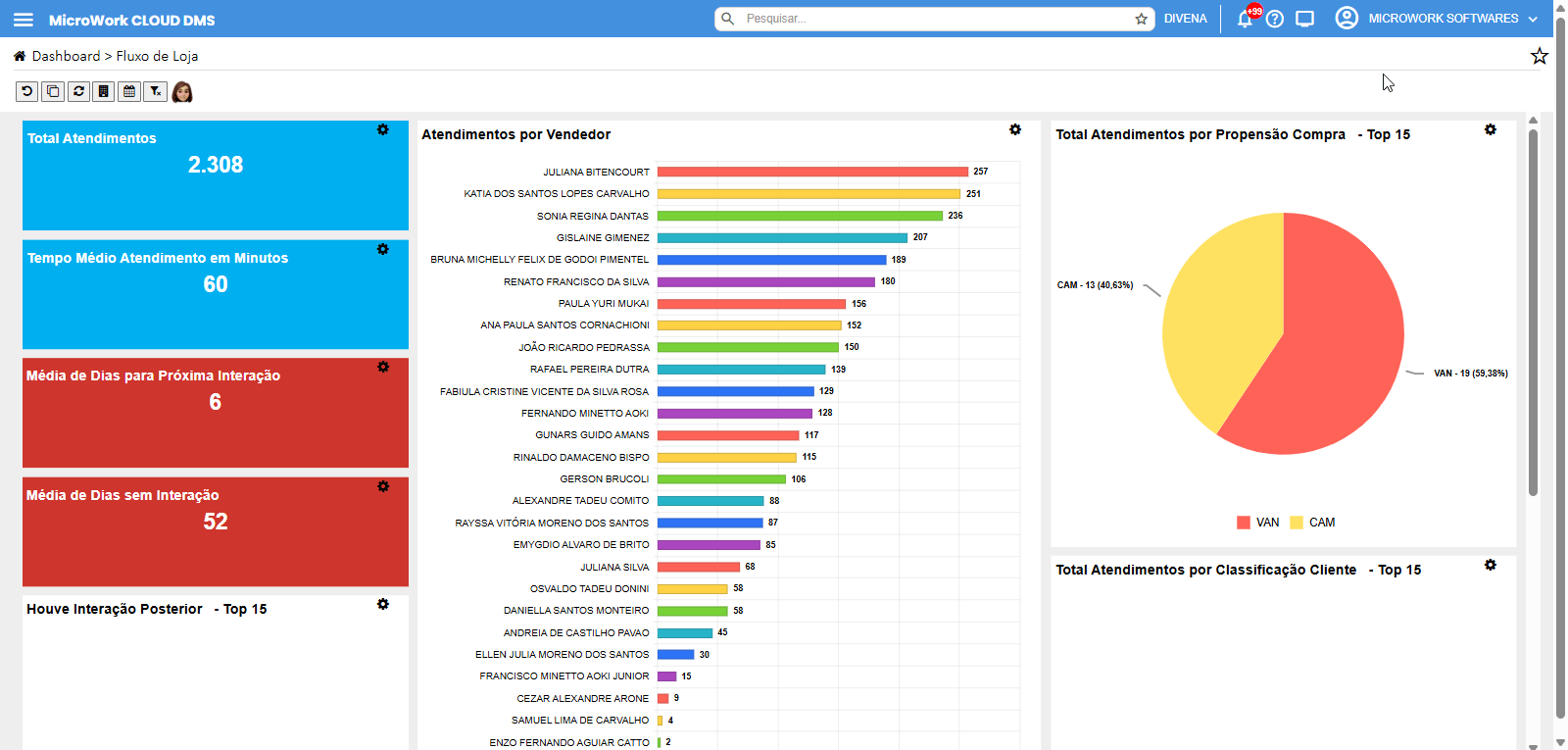
Task: Open gear of Classificação Cliente panel
Action: [x=1491, y=565]
